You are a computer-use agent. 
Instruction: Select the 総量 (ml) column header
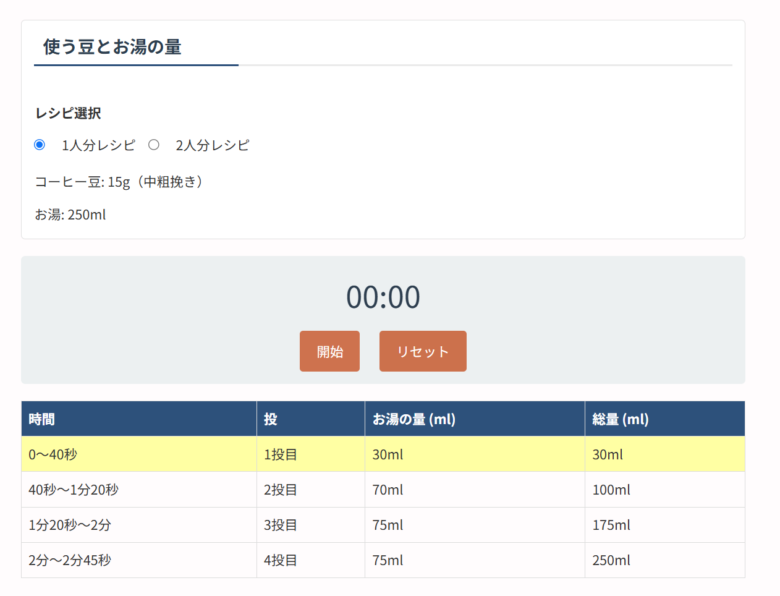621,419
